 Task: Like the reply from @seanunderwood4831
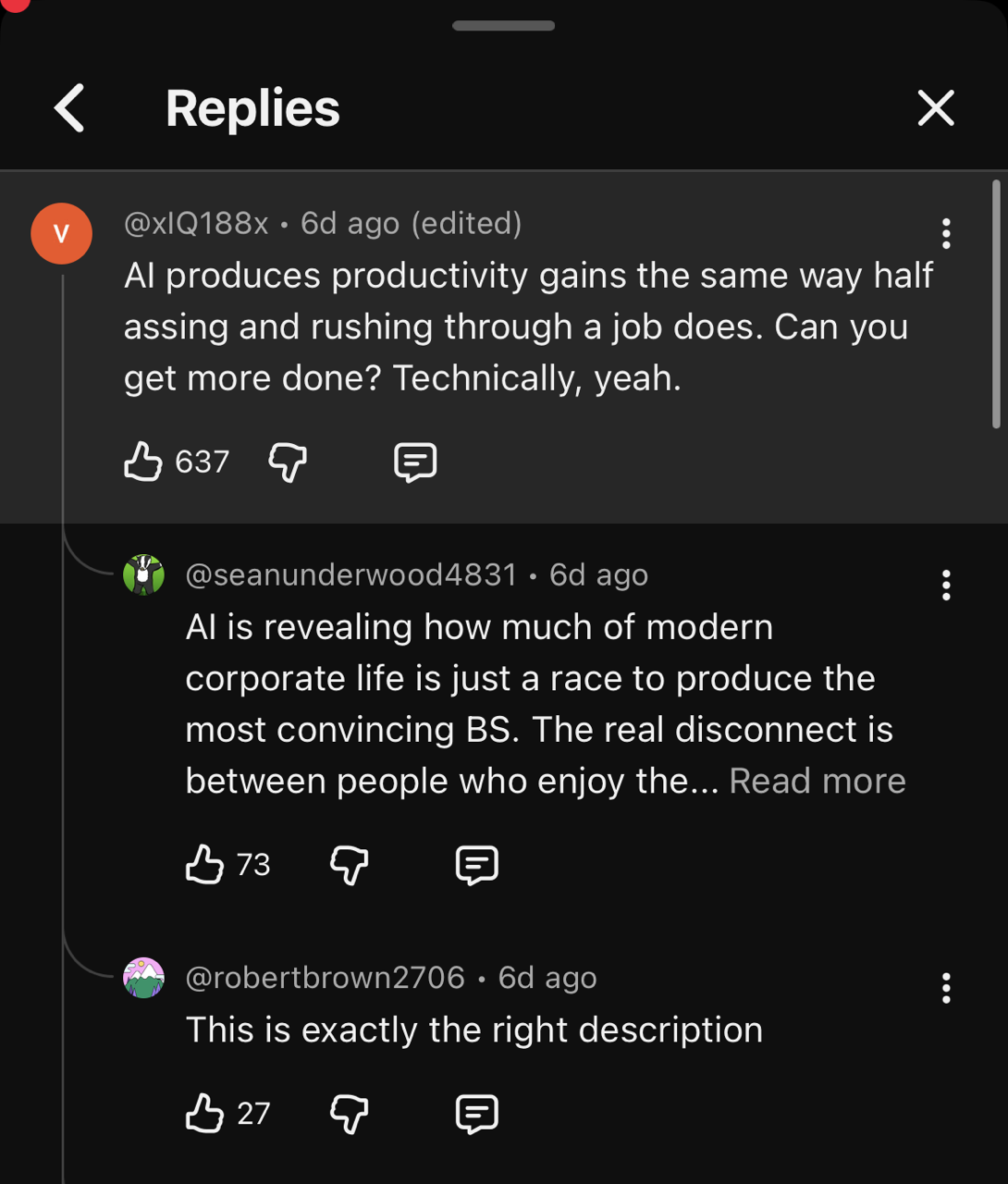coord(204,864)
